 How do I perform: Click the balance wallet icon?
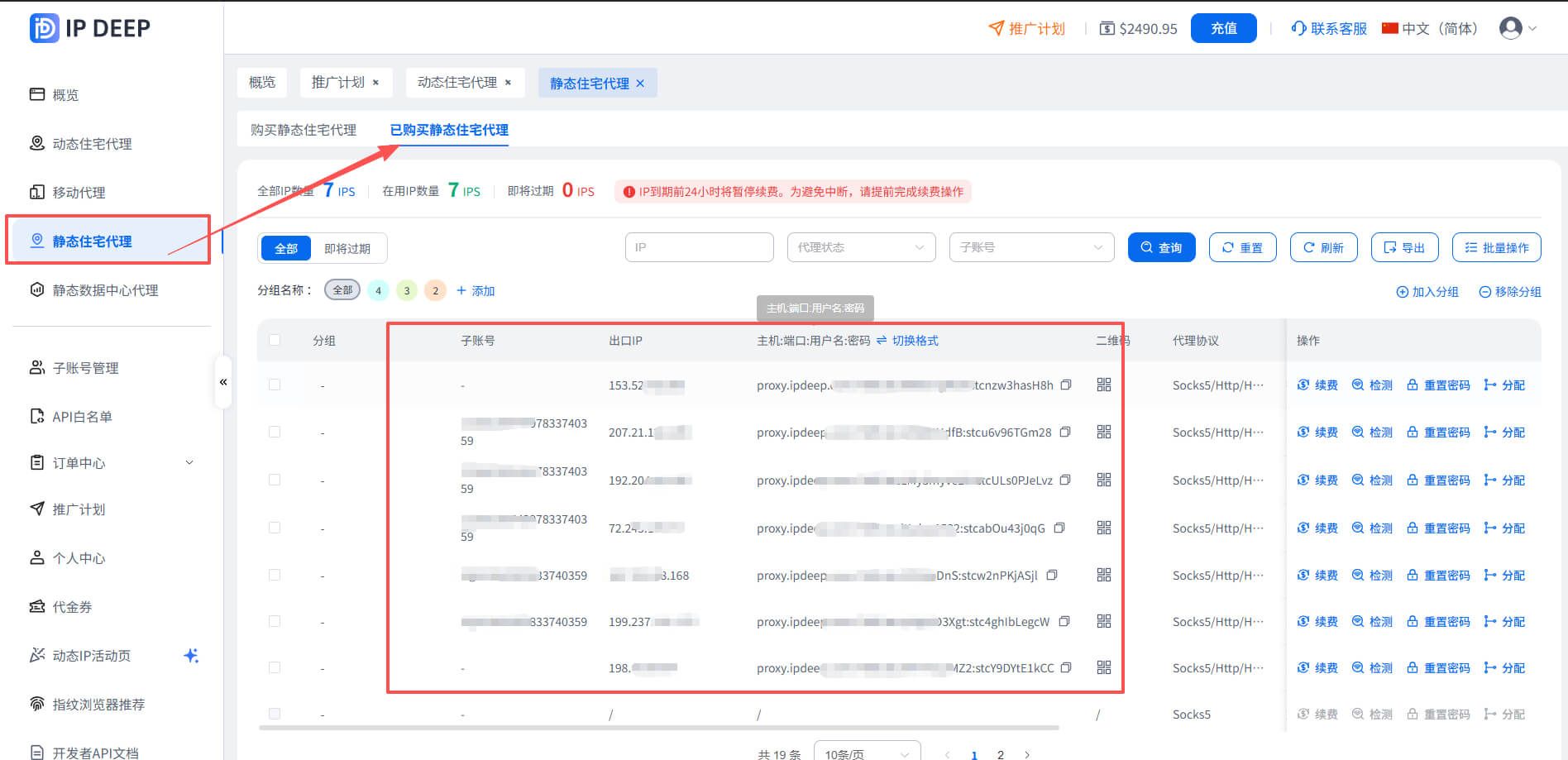coord(1107,28)
